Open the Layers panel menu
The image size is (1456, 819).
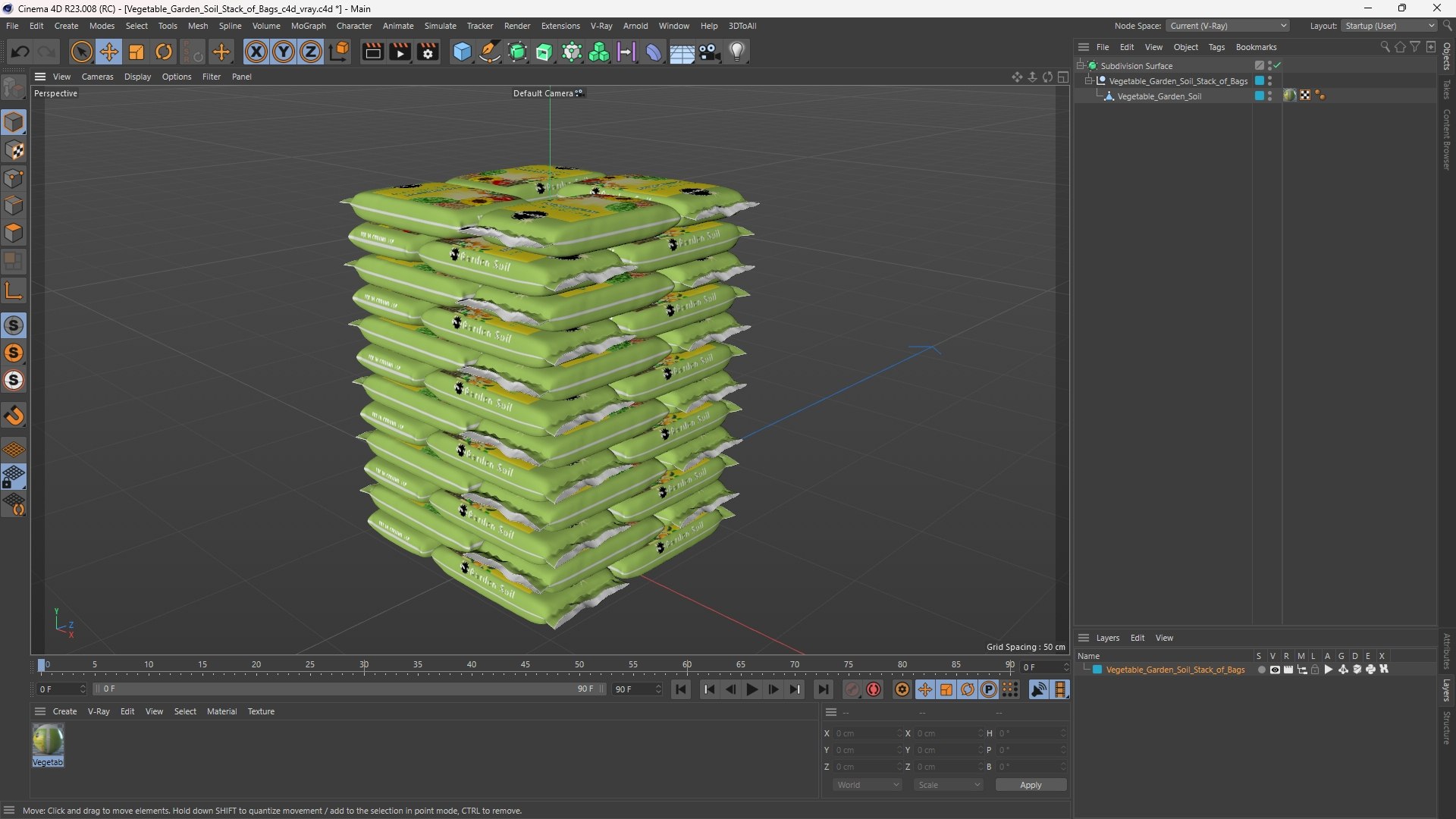pyautogui.click(x=1107, y=638)
